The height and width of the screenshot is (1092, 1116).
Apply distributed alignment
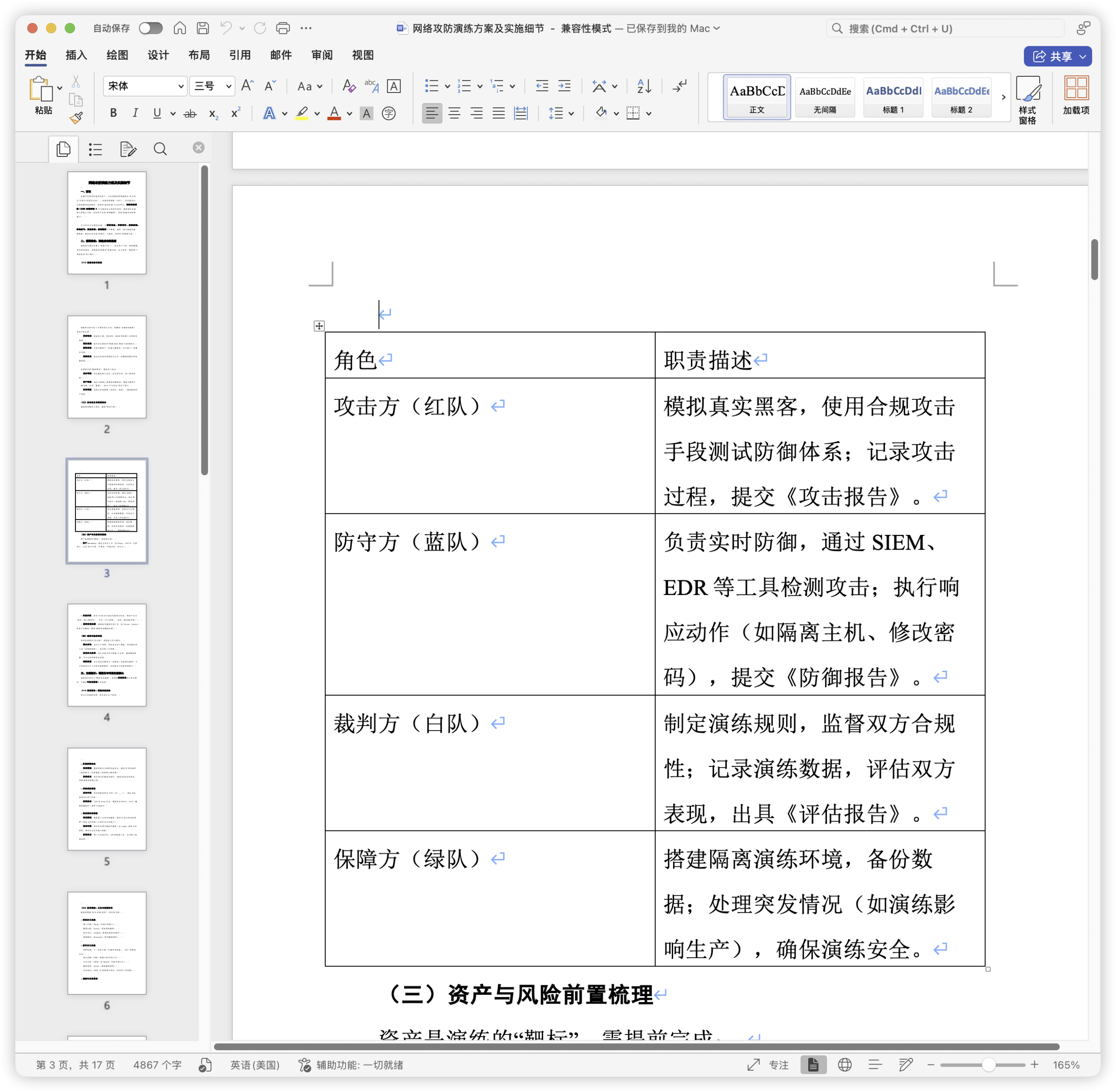coord(521,113)
